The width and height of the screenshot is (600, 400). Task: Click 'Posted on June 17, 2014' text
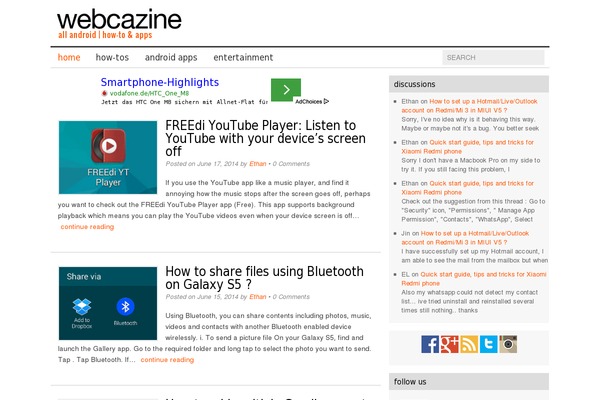(202, 164)
